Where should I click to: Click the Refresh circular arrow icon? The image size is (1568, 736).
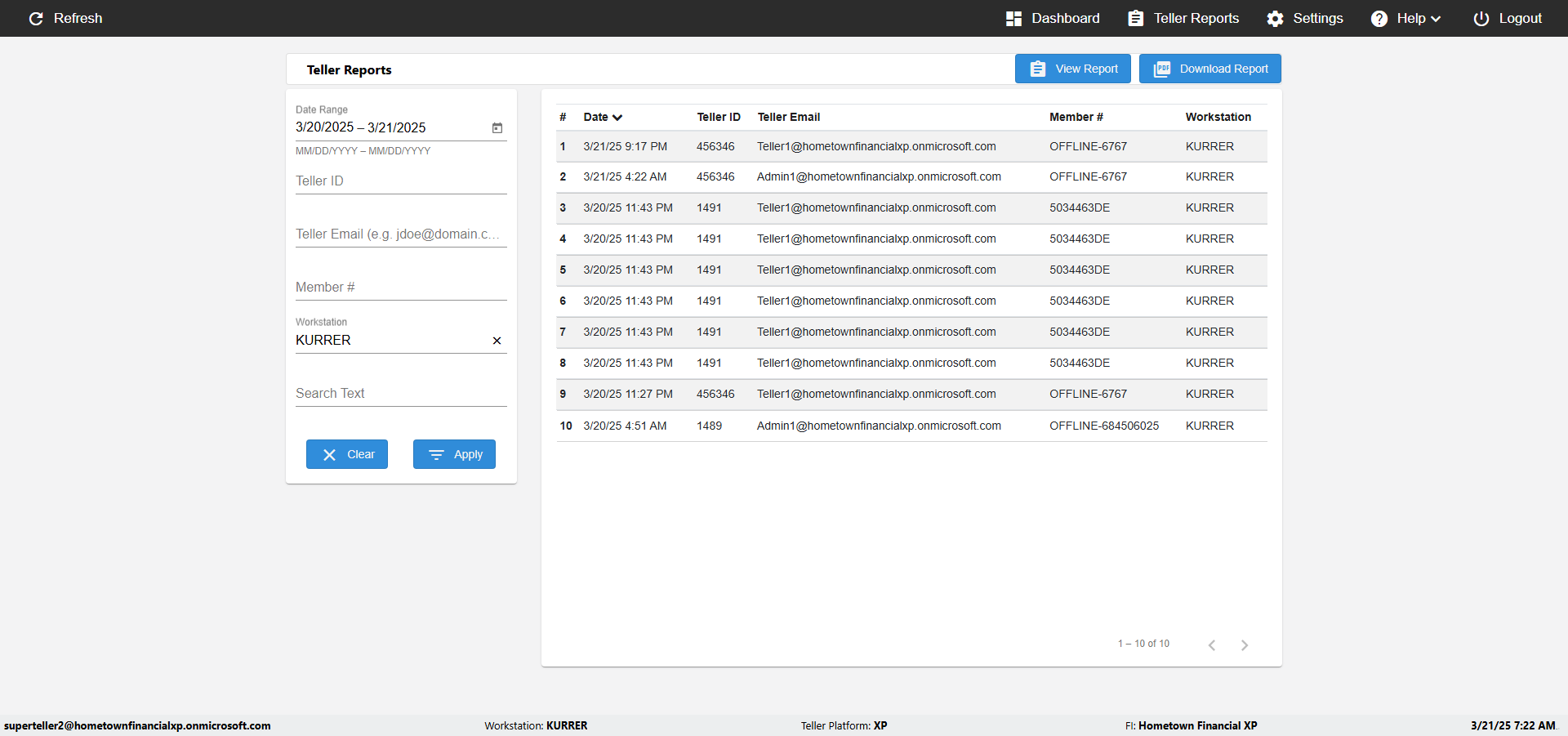coord(36,18)
